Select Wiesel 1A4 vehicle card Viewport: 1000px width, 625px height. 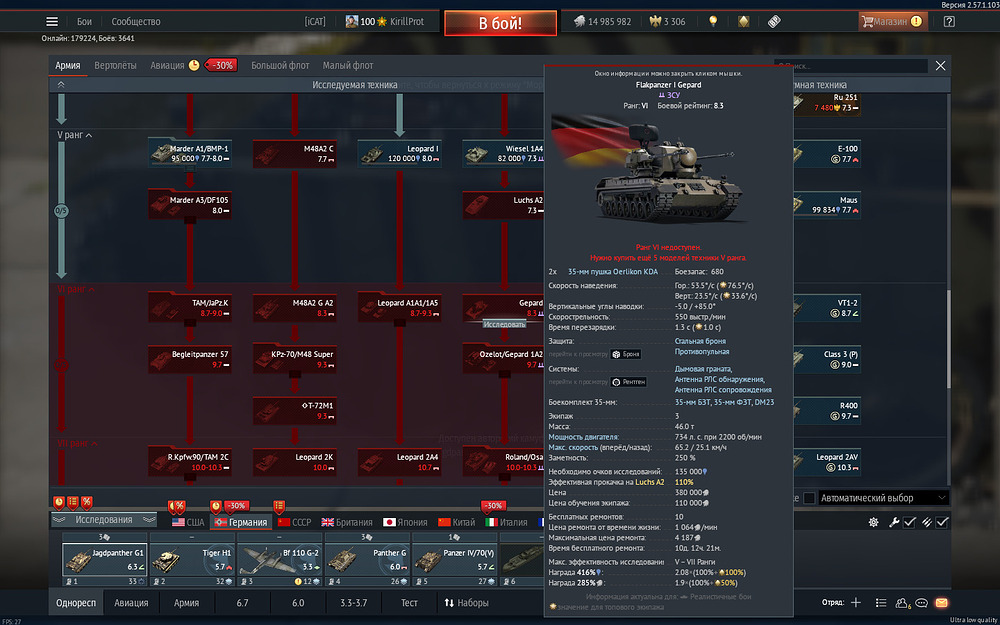[504, 153]
